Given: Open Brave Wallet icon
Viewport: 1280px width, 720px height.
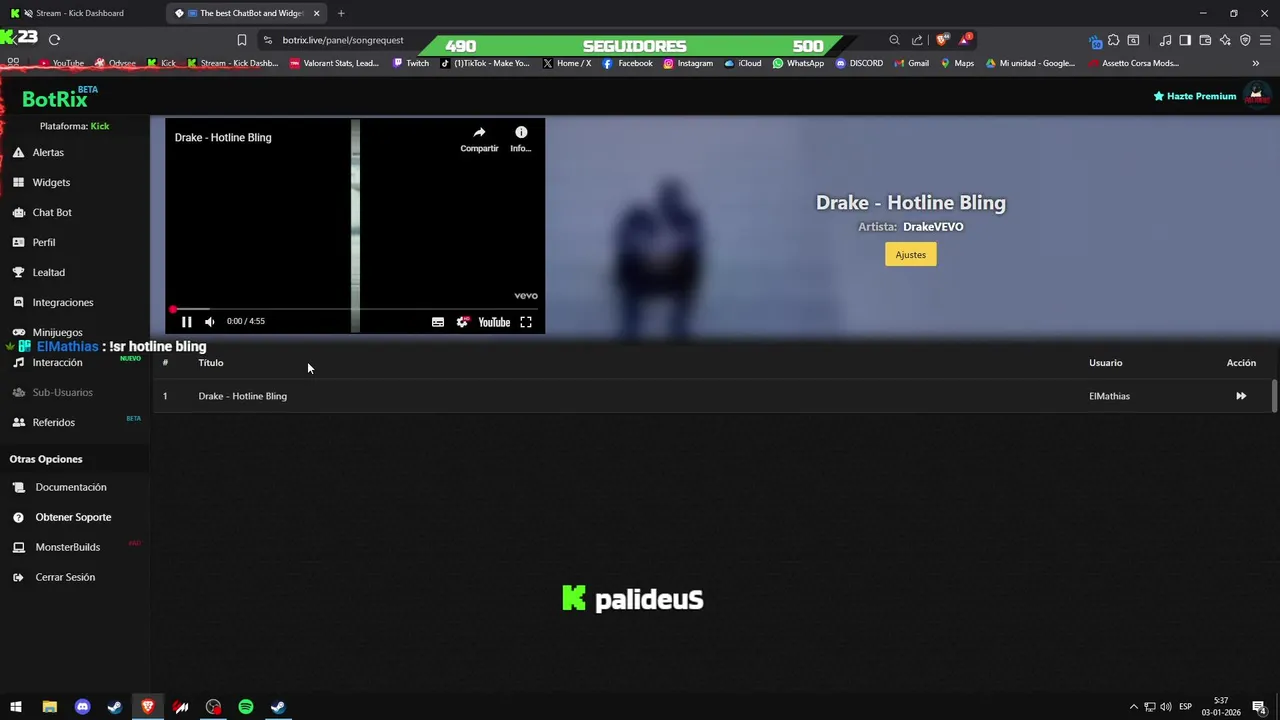Looking at the screenshot, I should 1205,40.
